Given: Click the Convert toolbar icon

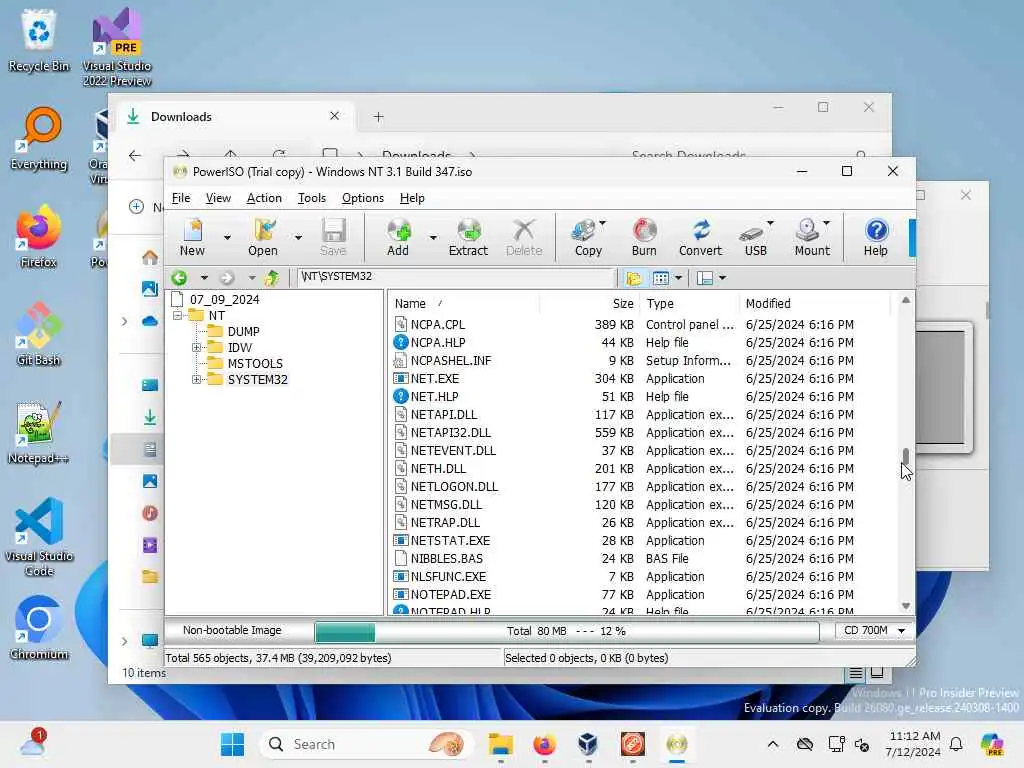Looking at the screenshot, I should (700, 237).
